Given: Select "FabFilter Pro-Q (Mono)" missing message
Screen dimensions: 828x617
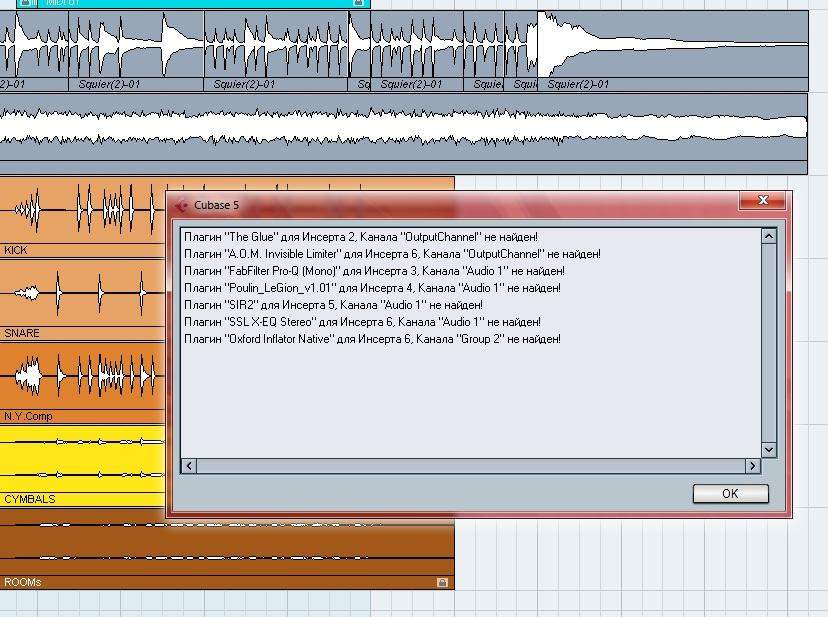Looking at the screenshot, I should point(374,271).
